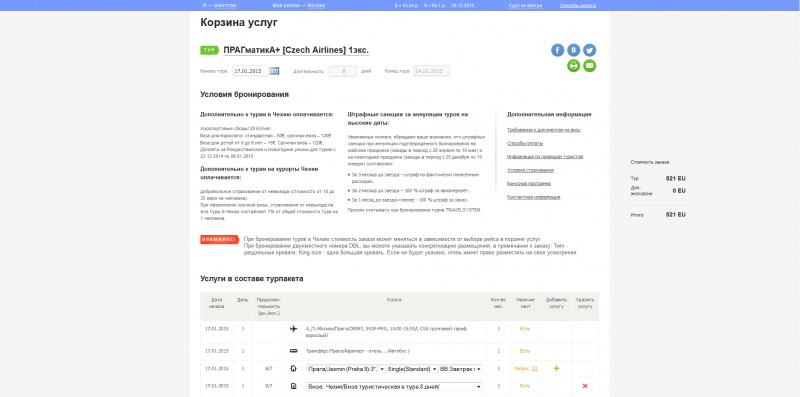
Task: Open the room type dropdown Single(Standard)
Action: point(412,368)
